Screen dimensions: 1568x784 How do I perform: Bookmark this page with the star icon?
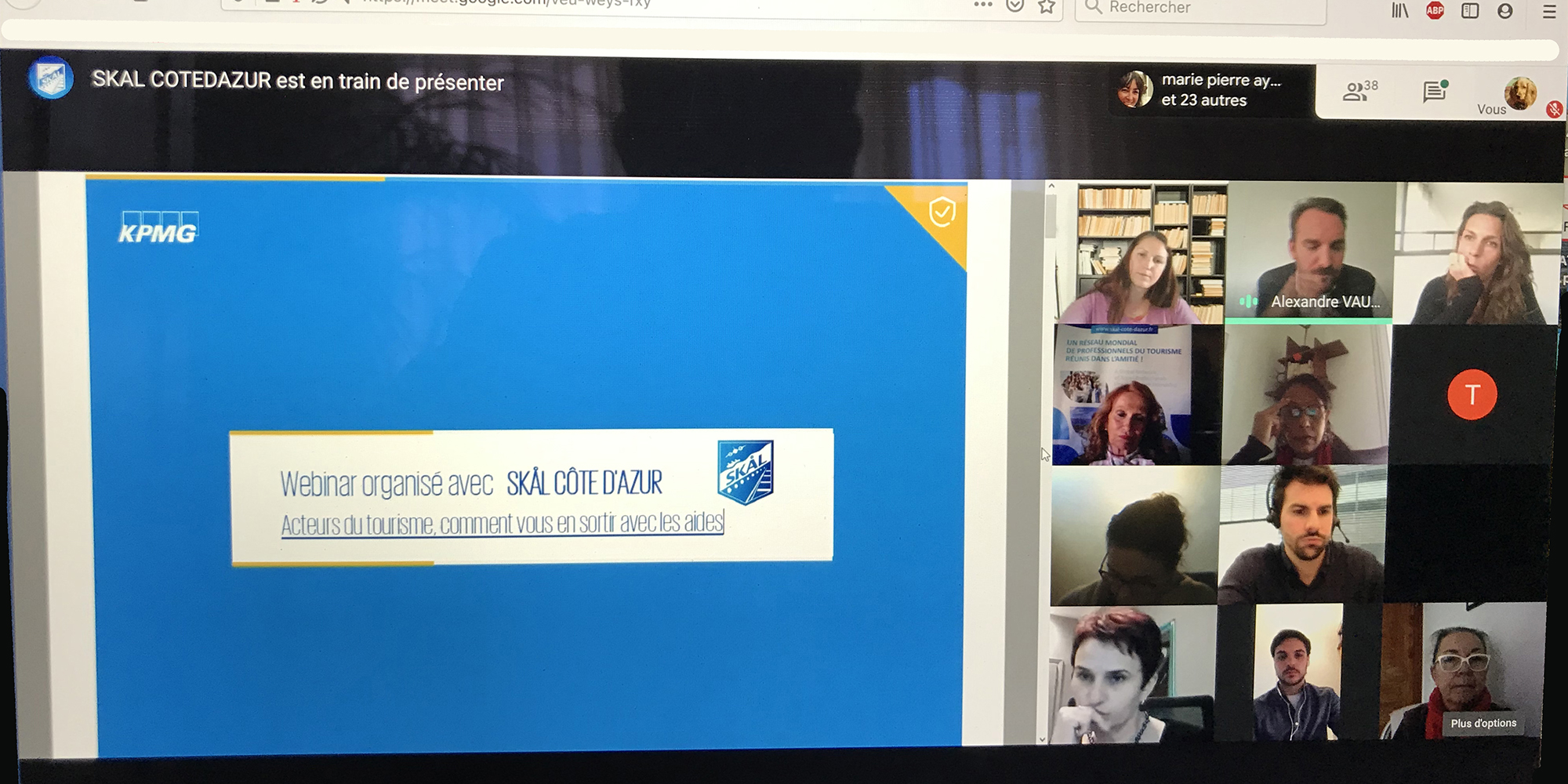click(1046, 7)
